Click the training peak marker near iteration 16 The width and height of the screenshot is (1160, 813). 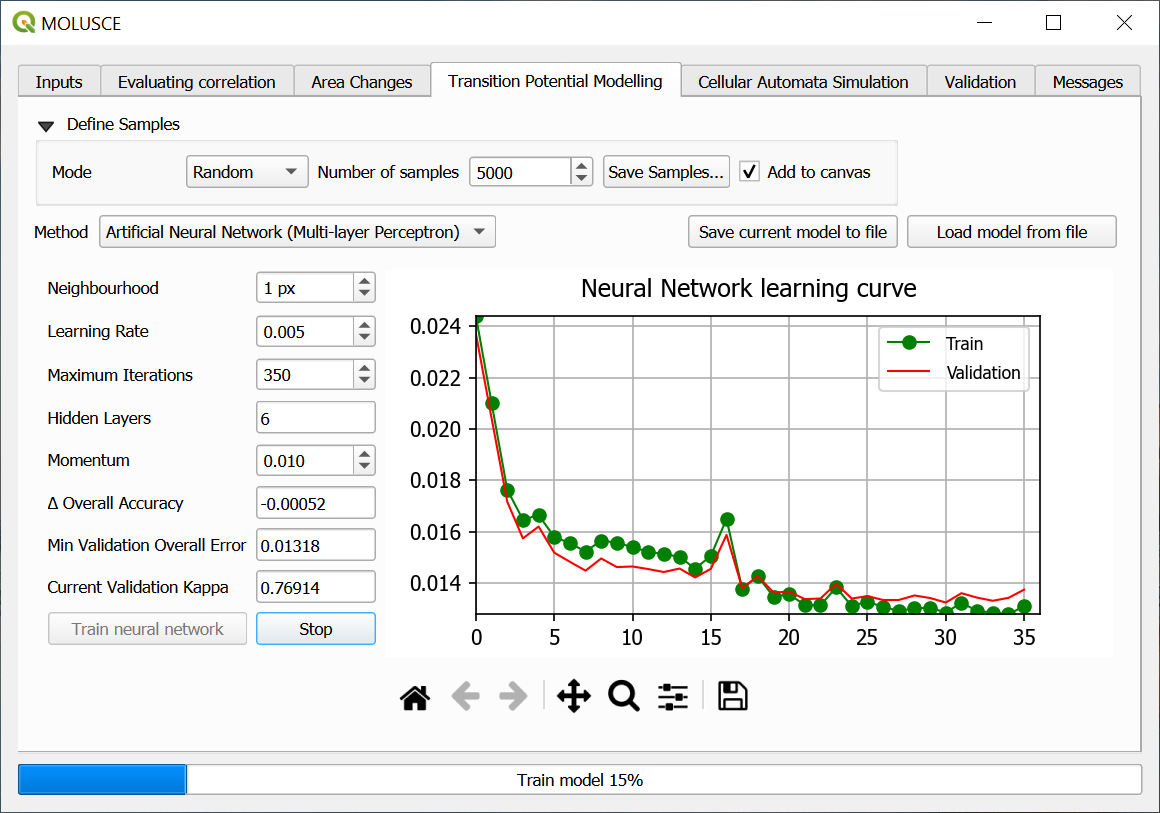point(727,519)
